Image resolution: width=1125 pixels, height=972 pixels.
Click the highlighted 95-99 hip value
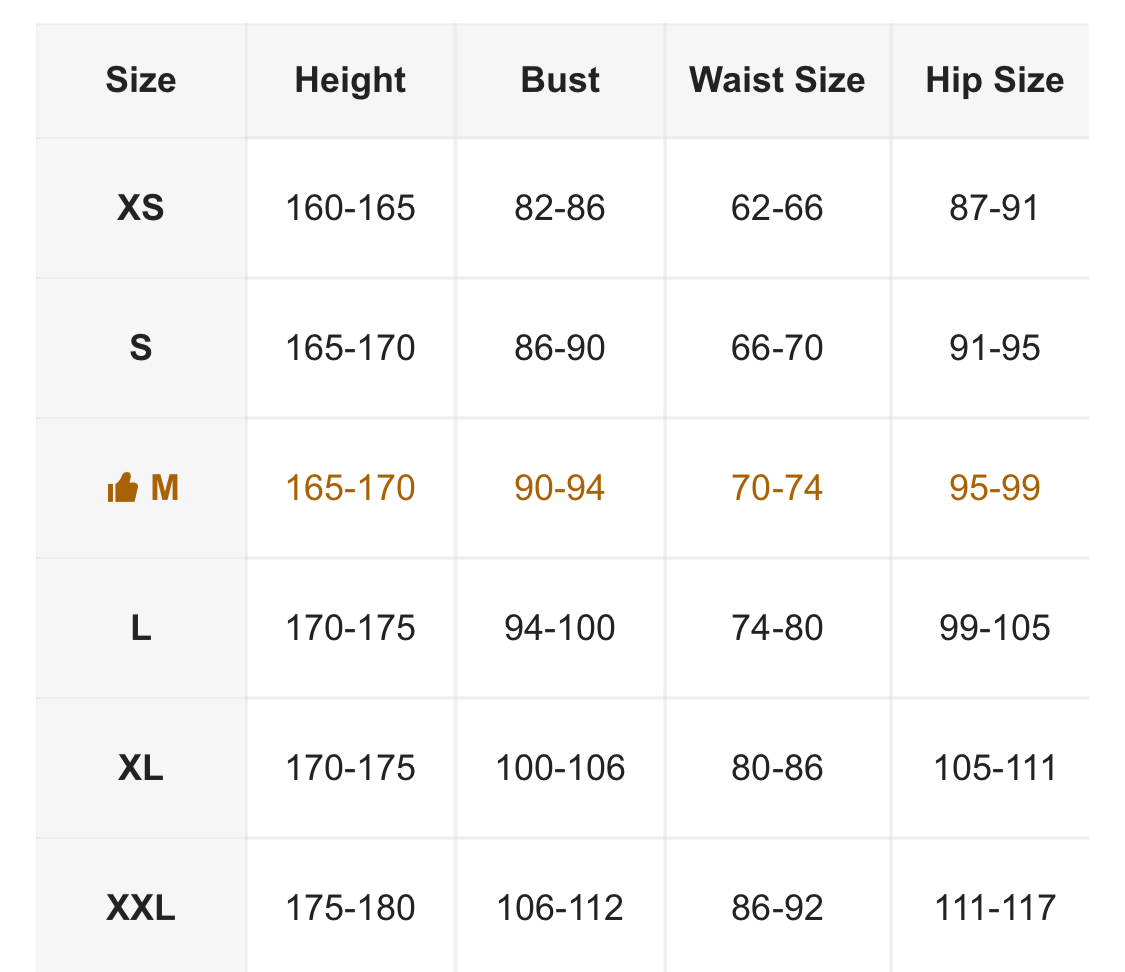(994, 488)
